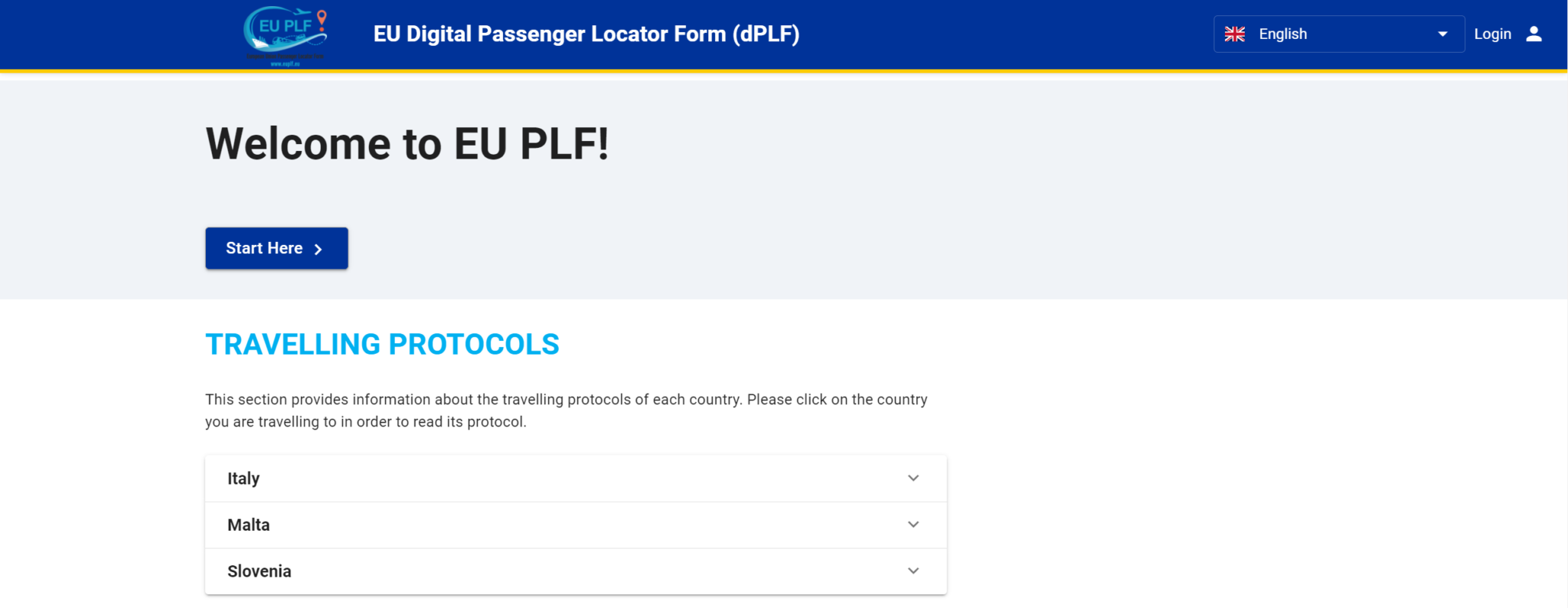Click the UK flag icon
This screenshot has height=608, width=1568.
click(x=1234, y=34)
